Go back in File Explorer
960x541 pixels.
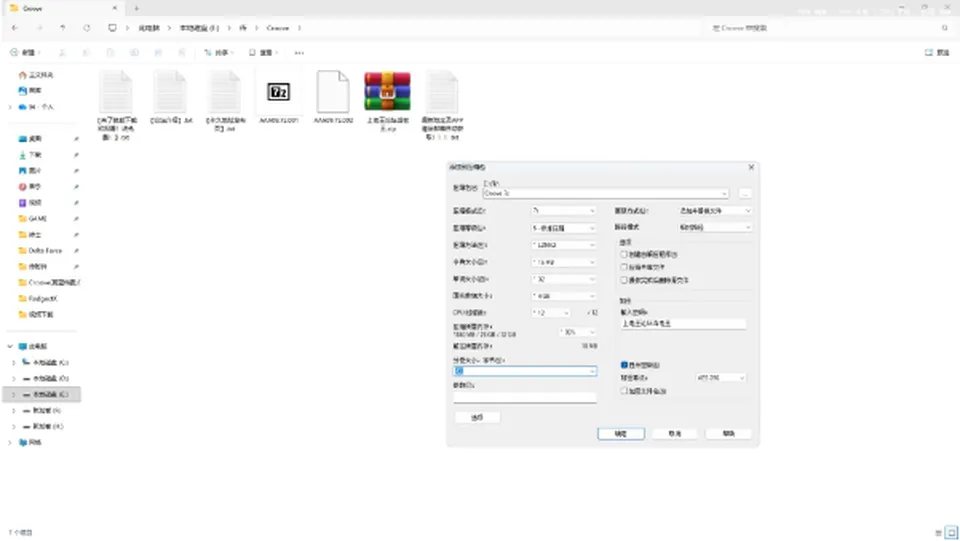point(15,28)
